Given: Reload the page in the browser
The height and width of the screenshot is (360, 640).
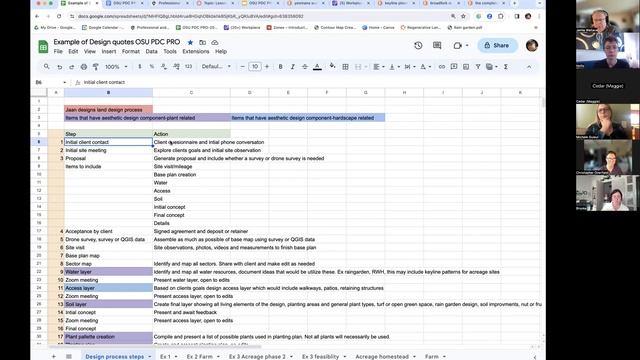Looking at the screenshot, I should point(59,16).
